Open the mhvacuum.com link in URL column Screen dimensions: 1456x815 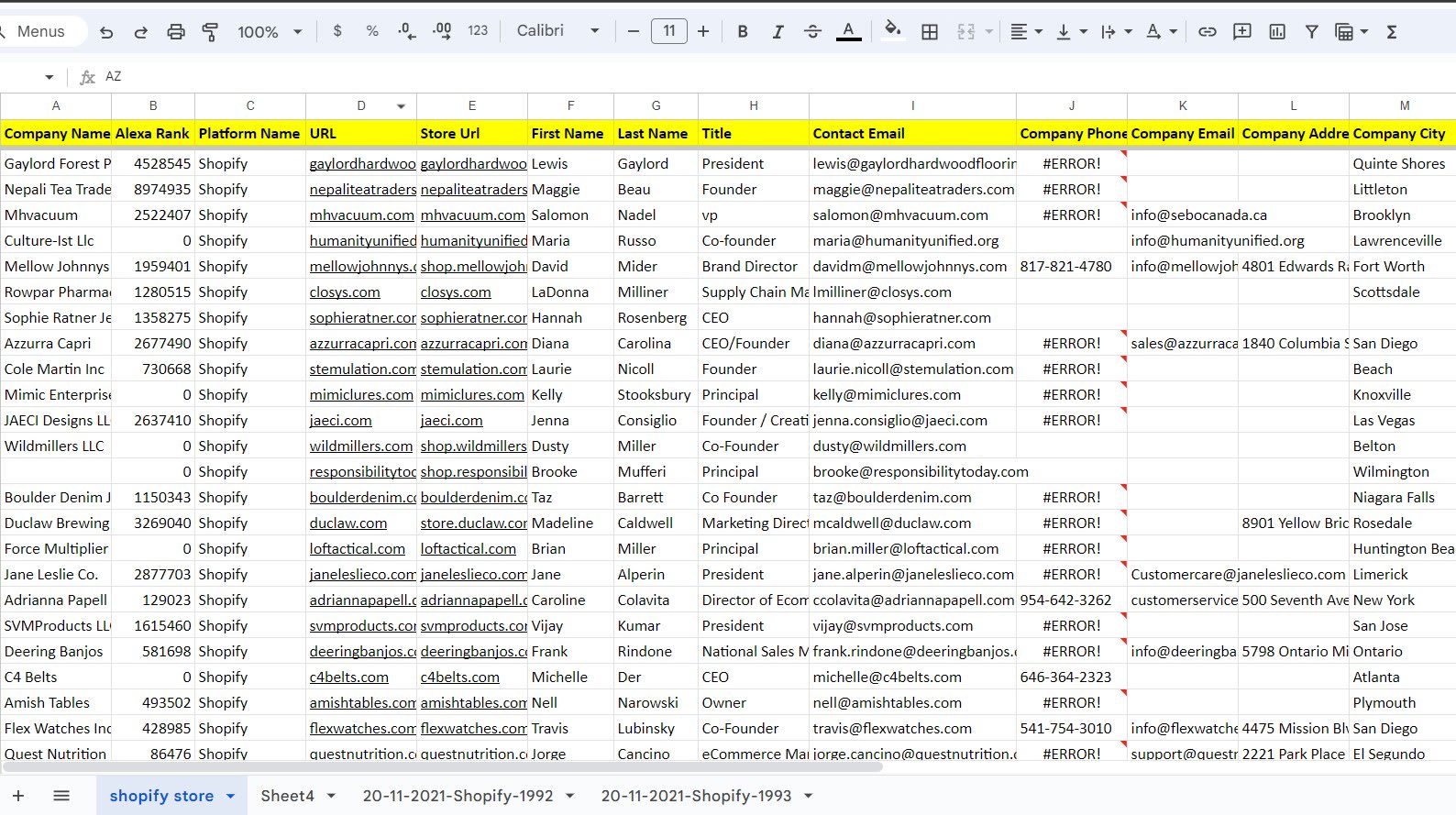361,215
